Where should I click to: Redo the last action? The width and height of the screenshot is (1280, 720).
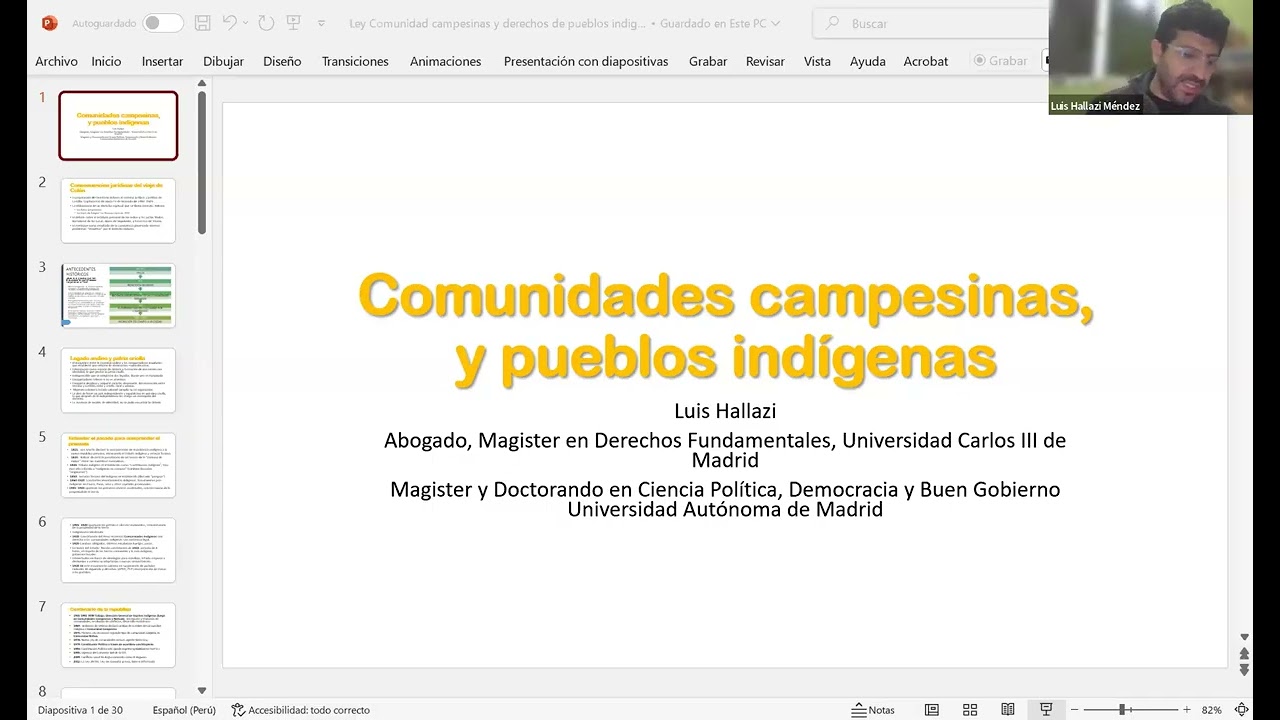[266, 23]
